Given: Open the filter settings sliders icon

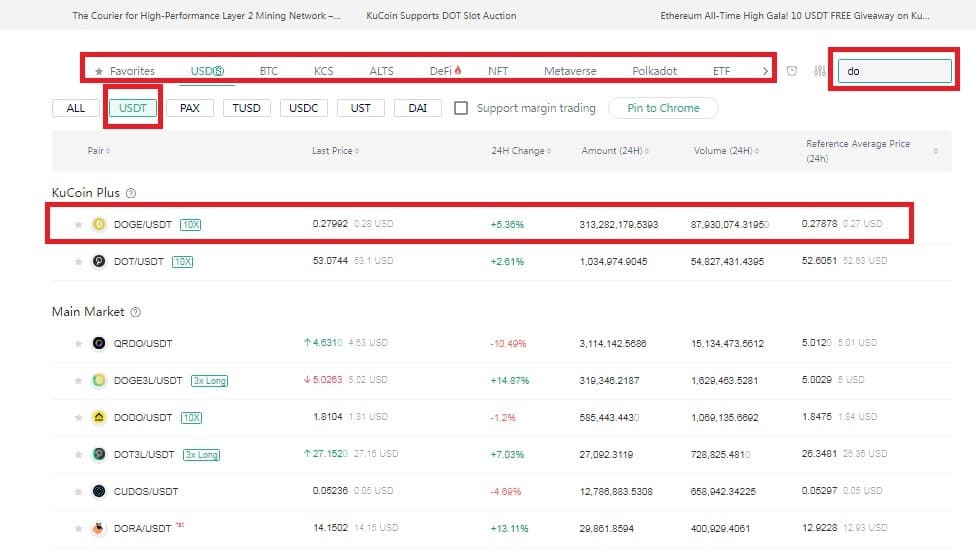Looking at the screenshot, I should point(820,71).
